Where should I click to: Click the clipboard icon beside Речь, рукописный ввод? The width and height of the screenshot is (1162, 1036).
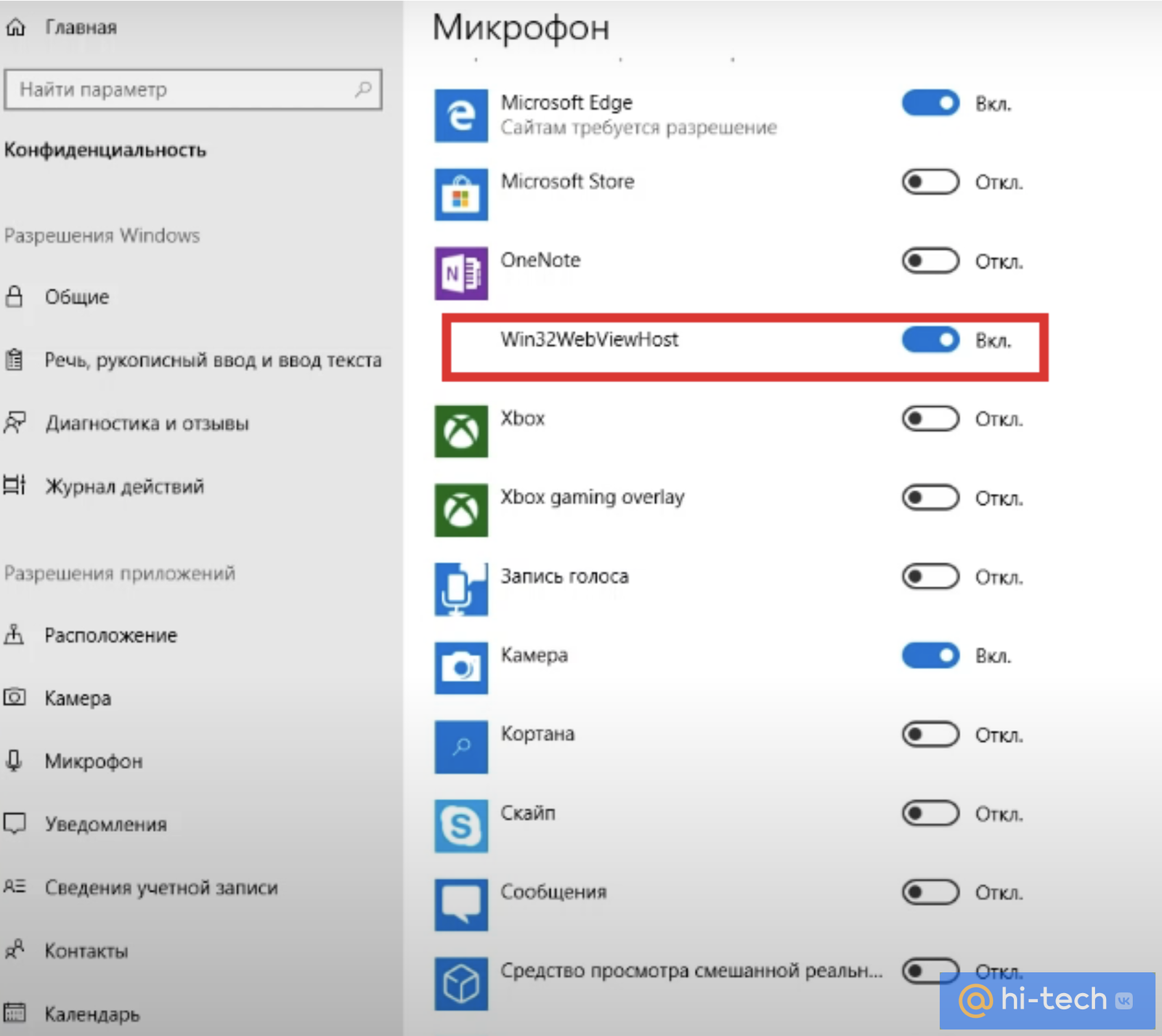coord(14,360)
